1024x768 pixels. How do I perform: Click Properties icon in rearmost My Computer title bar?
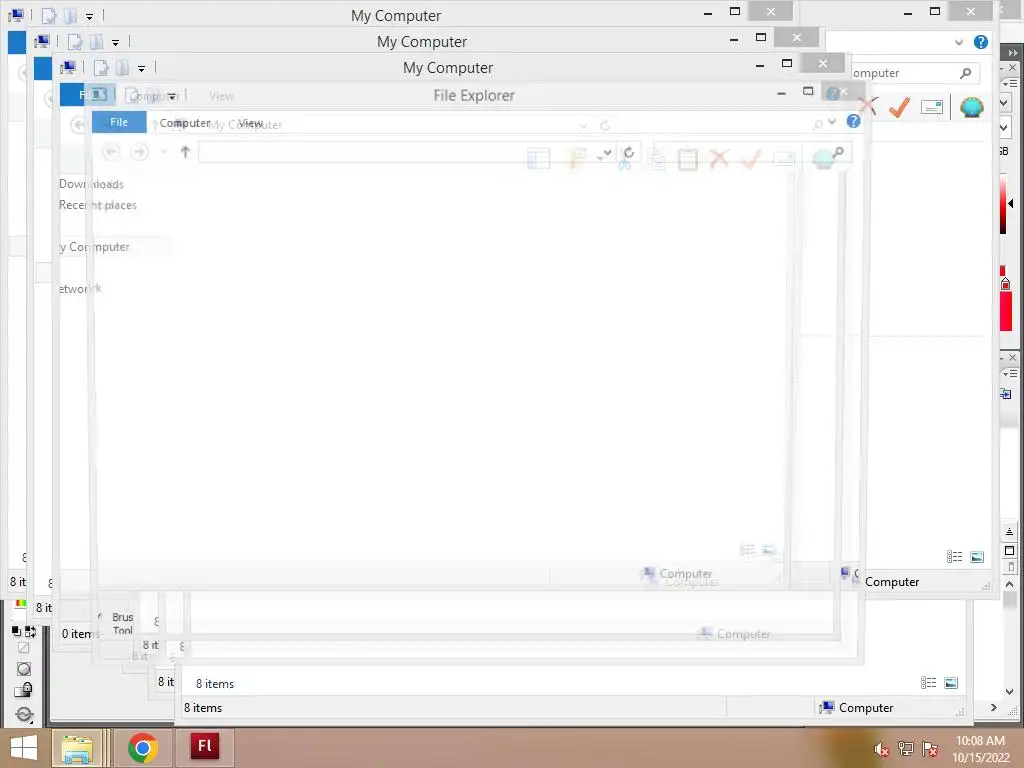49,16
